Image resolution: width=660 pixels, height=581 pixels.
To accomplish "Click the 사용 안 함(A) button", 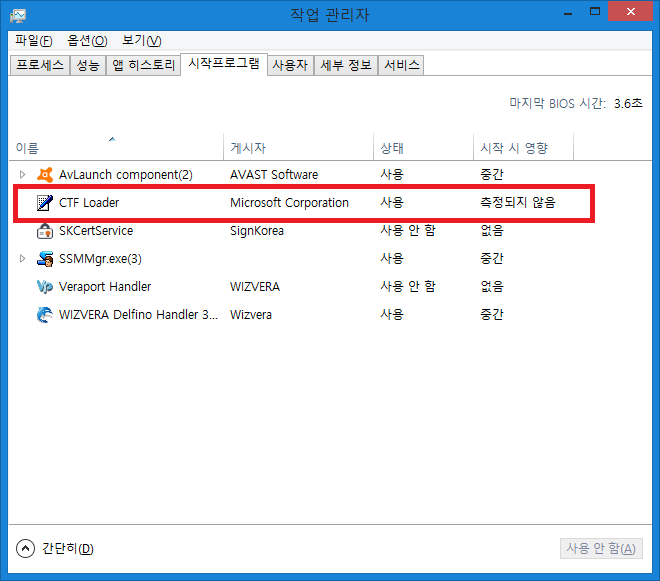I will [601, 549].
